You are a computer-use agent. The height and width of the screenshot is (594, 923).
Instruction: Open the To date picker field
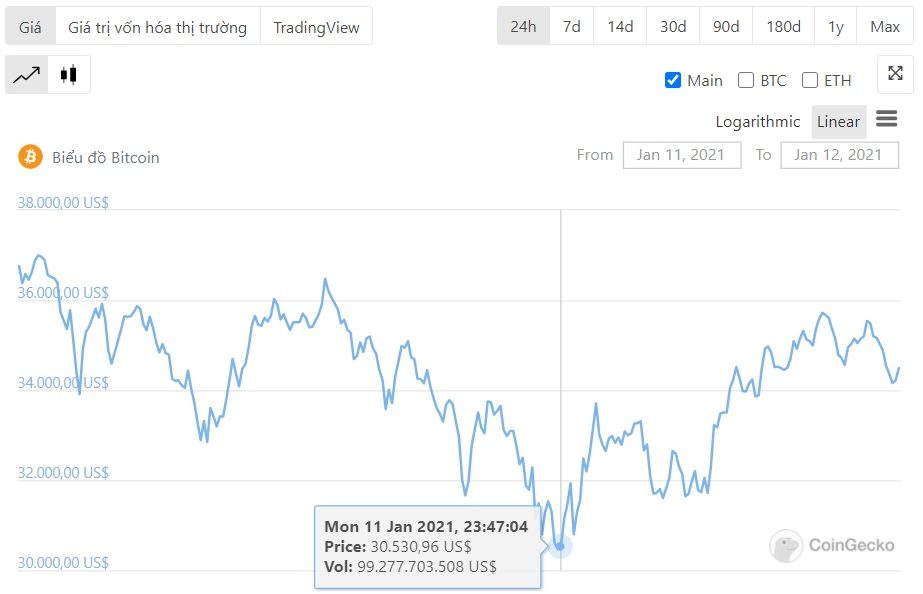pos(839,155)
